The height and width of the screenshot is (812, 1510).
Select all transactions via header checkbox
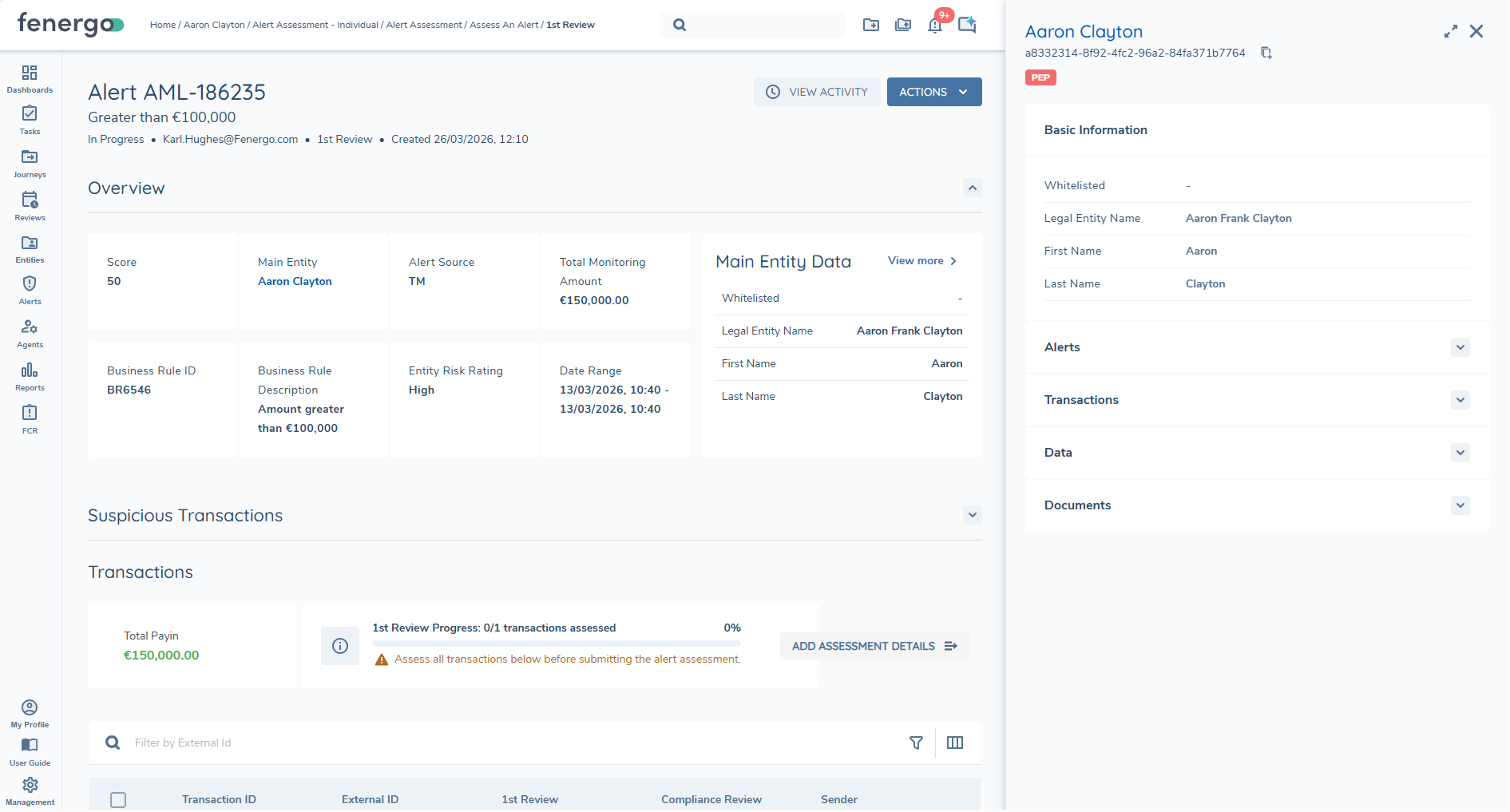click(118, 798)
